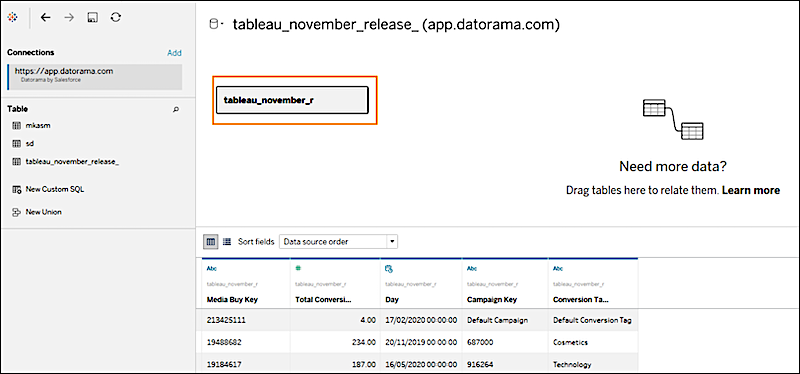Viewport: 800px width, 374px height.
Task: Click the New Union icon
Action: pyautogui.click(x=16, y=212)
